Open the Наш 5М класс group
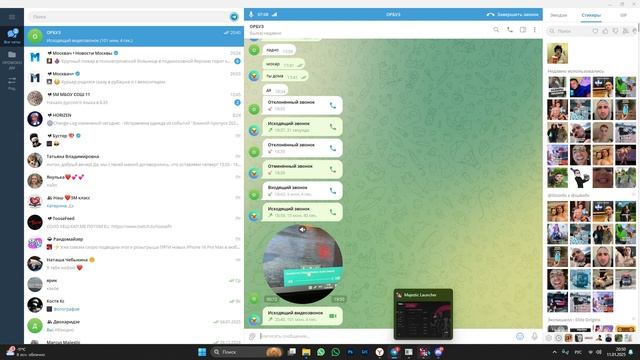The image size is (640, 360). [x=134, y=202]
